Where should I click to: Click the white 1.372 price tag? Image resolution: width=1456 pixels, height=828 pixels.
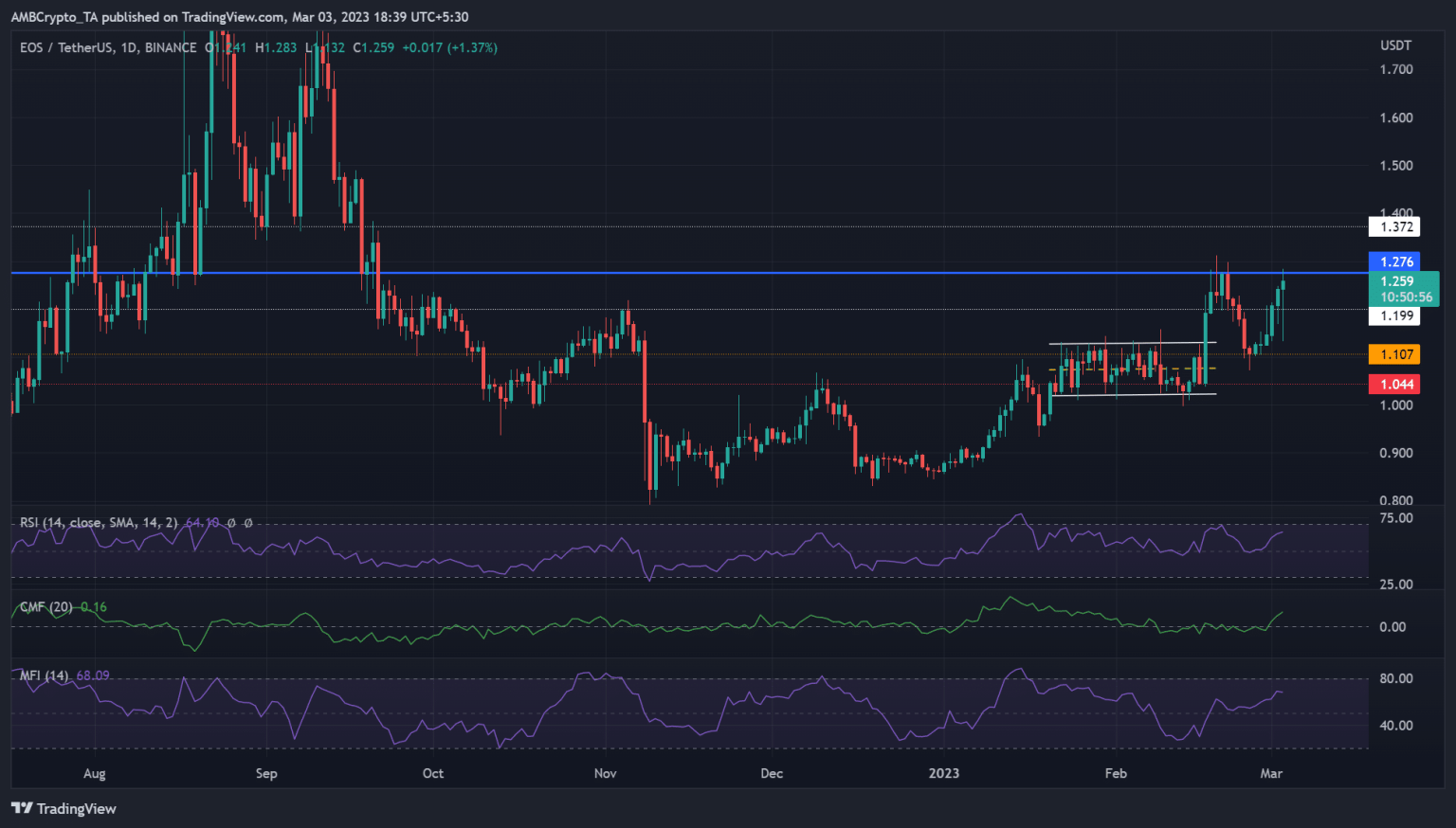pyautogui.click(x=1395, y=226)
